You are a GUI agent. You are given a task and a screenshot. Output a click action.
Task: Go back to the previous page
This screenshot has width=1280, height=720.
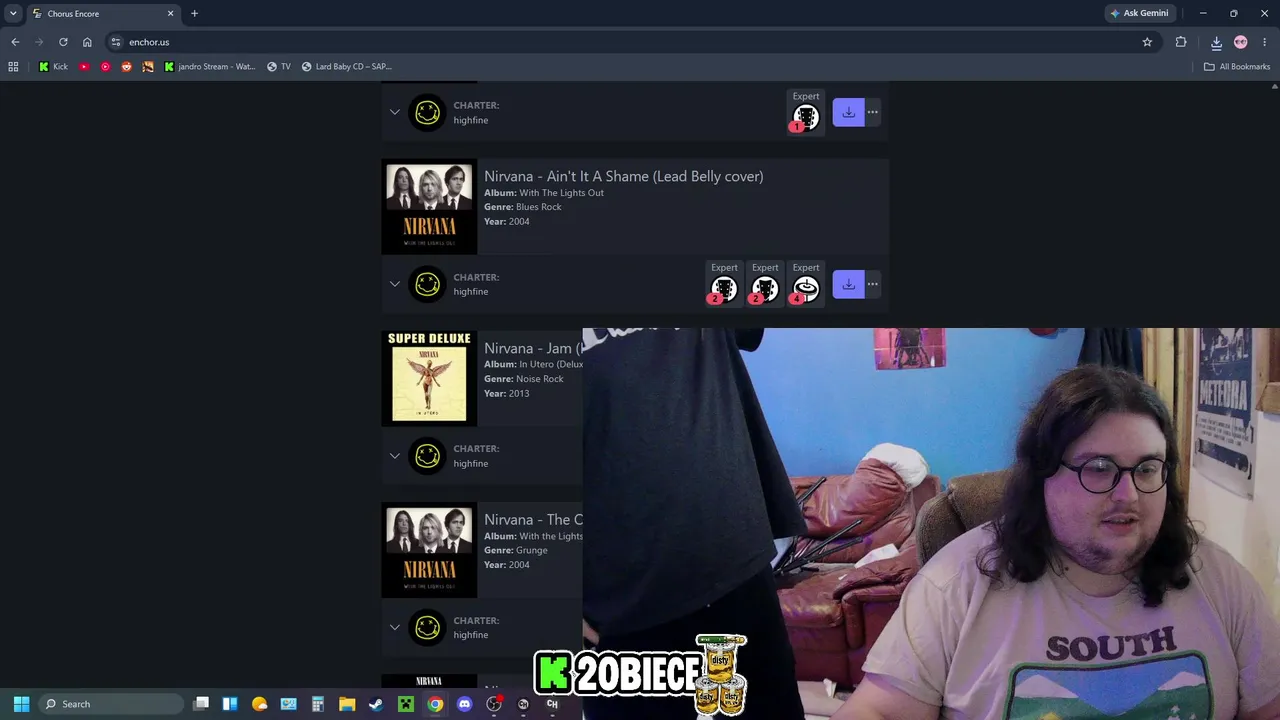click(15, 42)
